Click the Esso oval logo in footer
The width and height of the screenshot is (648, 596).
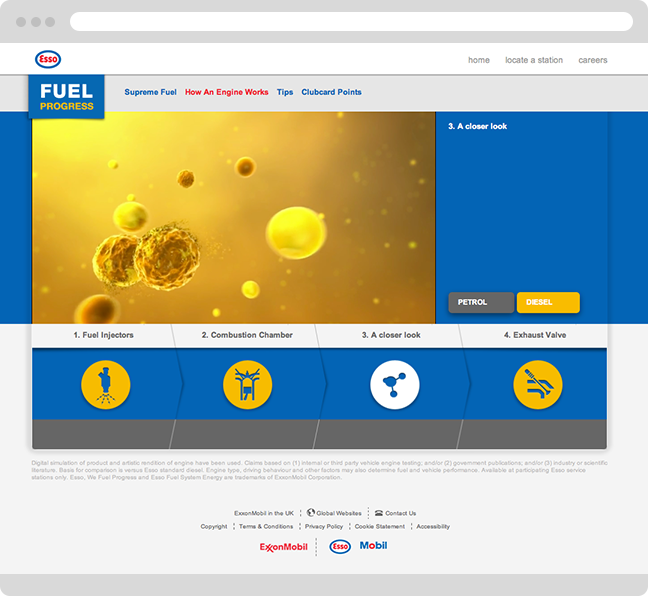340,546
